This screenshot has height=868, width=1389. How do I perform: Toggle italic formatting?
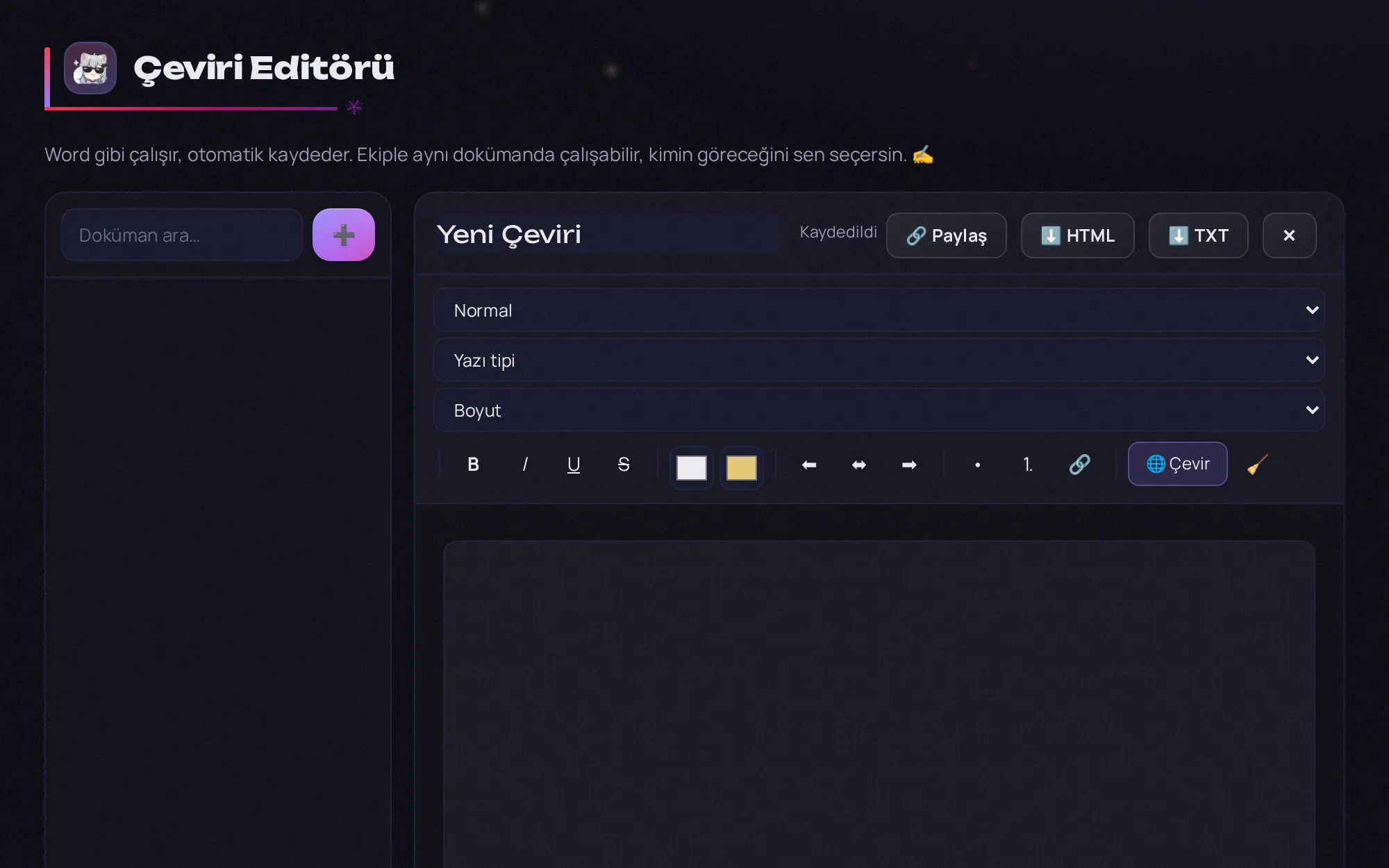524,465
